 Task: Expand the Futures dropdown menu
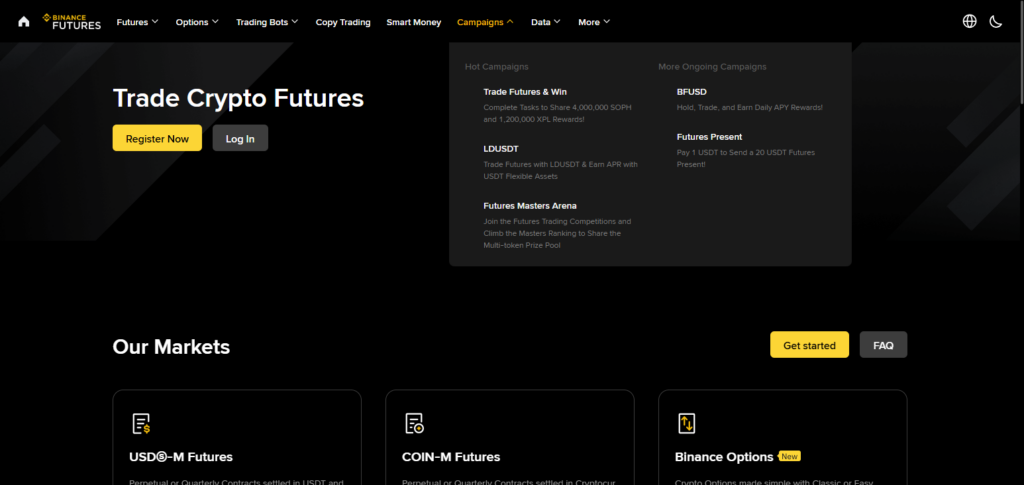click(x=137, y=22)
